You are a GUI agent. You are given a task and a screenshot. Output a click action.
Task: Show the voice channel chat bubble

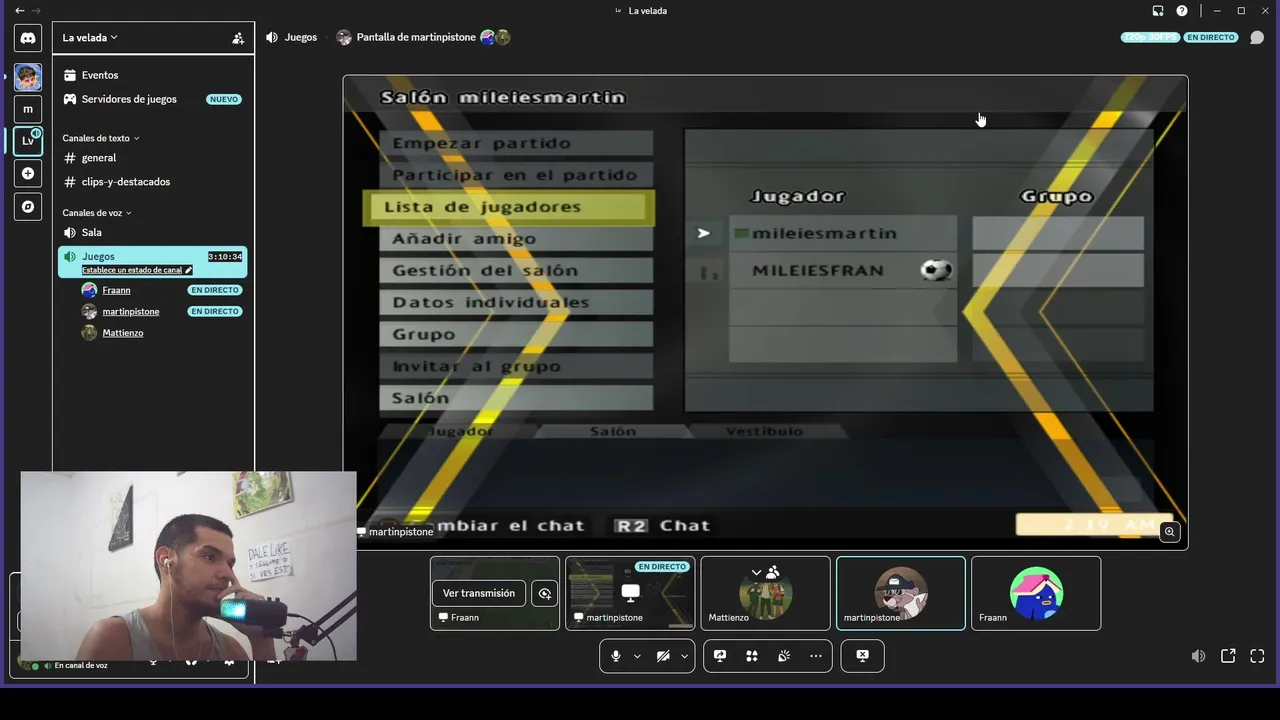tap(1257, 38)
